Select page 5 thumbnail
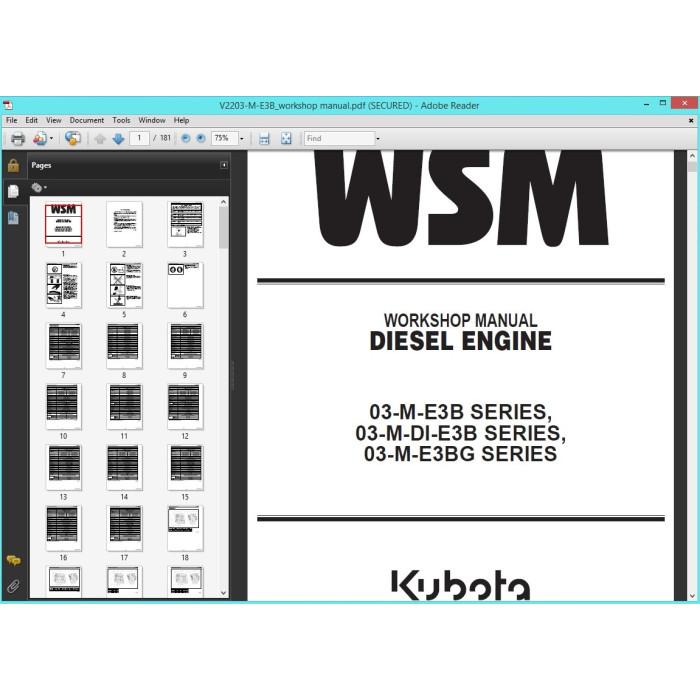 (x=125, y=285)
